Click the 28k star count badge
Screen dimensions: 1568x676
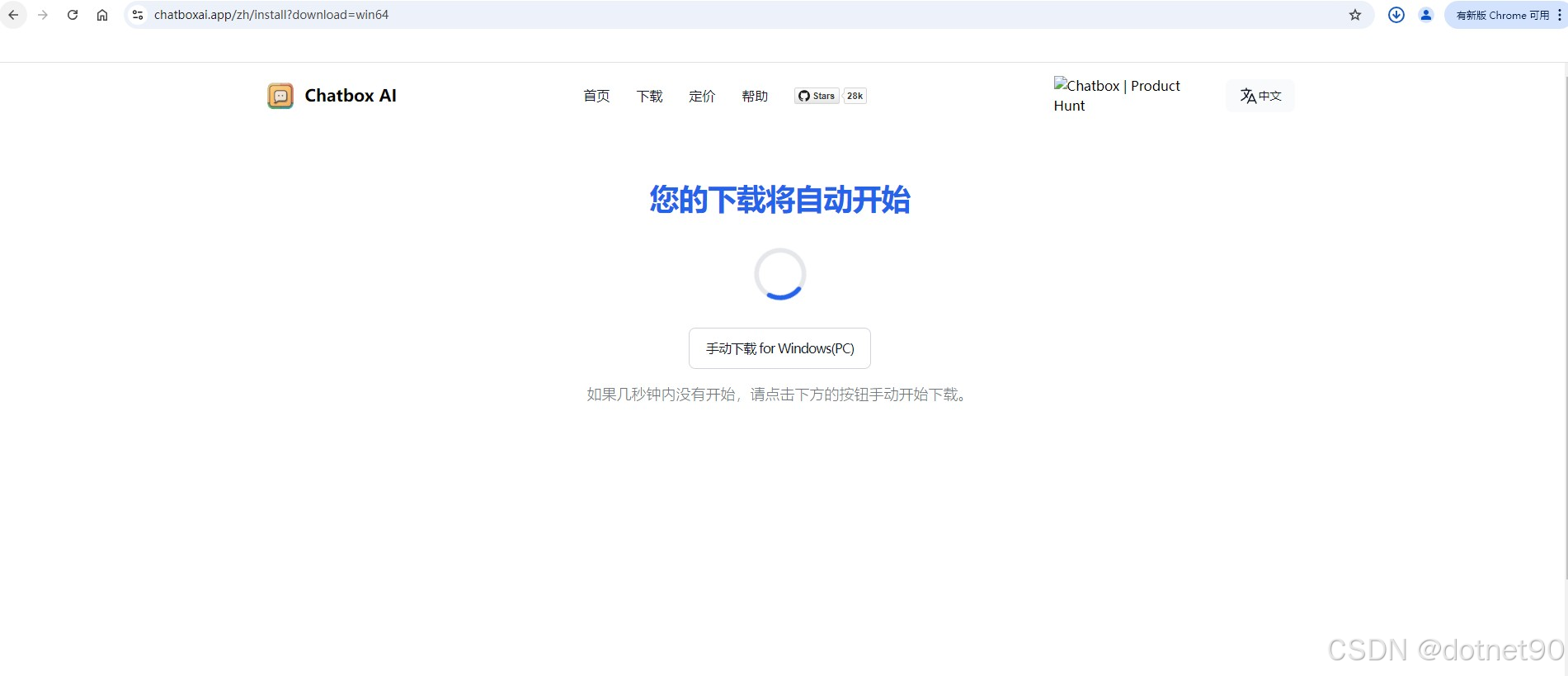click(x=855, y=96)
